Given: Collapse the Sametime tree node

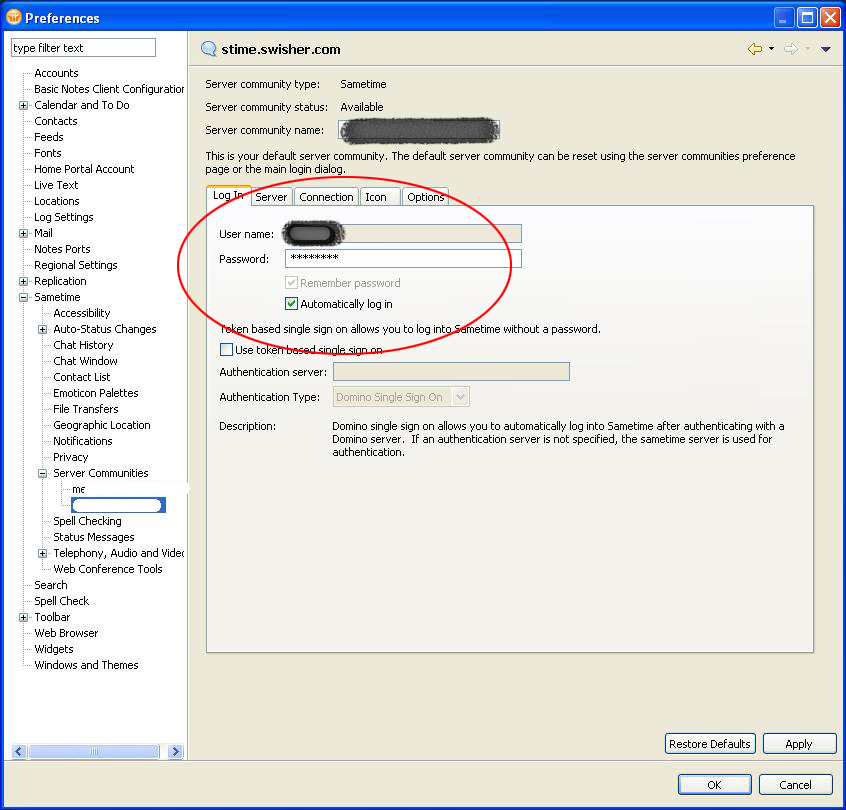Looking at the screenshot, I should click(23, 297).
